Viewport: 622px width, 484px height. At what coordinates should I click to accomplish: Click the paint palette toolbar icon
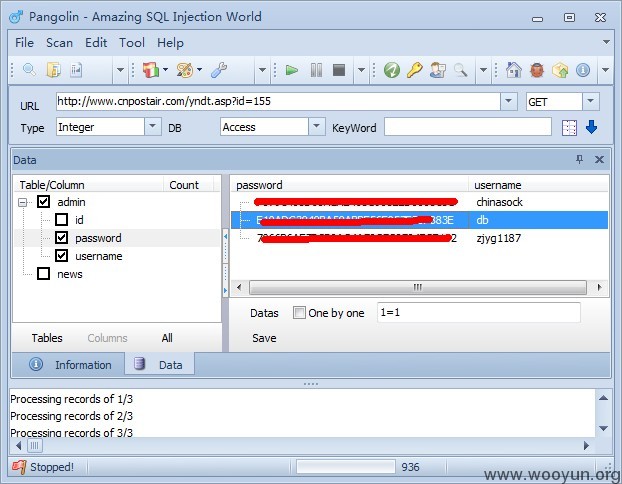coord(185,70)
